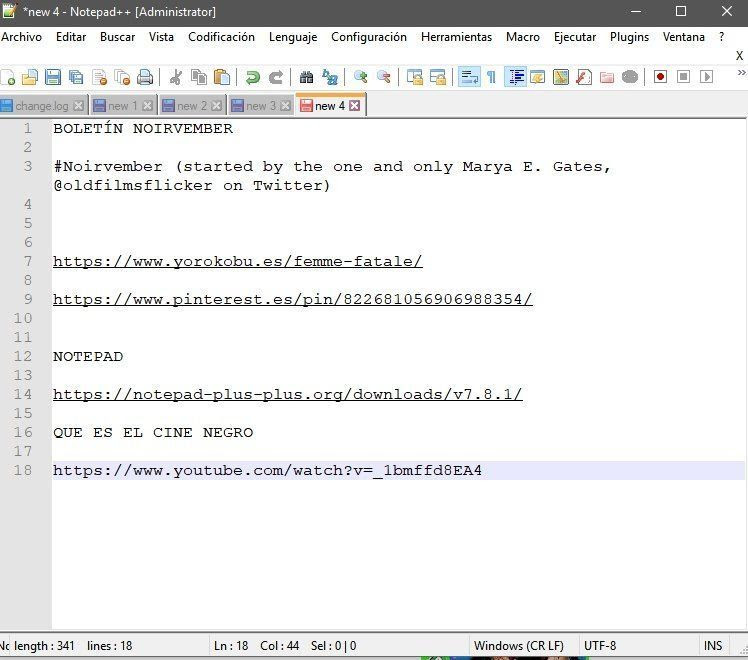748x660 pixels.
Task: Open the Configuración menu
Action: click(369, 37)
